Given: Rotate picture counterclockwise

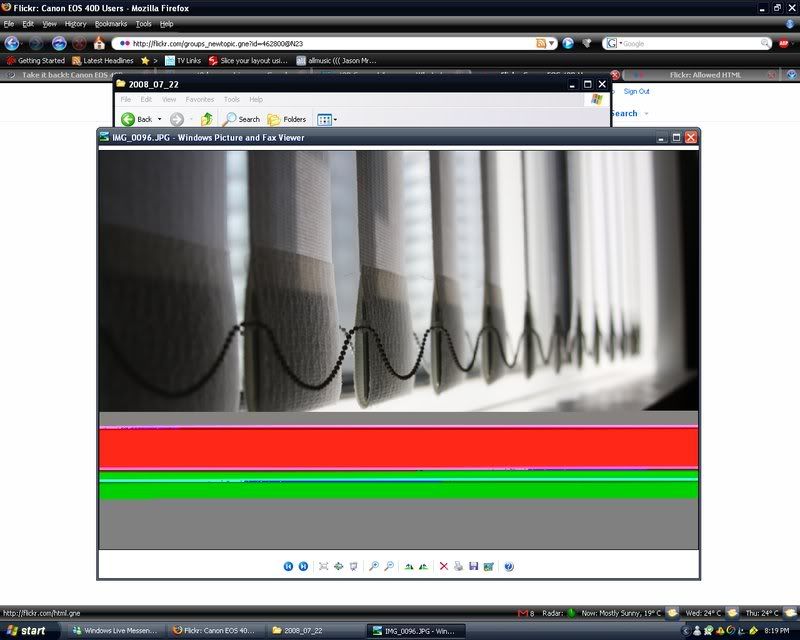Looking at the screenshot, I should [x=423, y=566].
